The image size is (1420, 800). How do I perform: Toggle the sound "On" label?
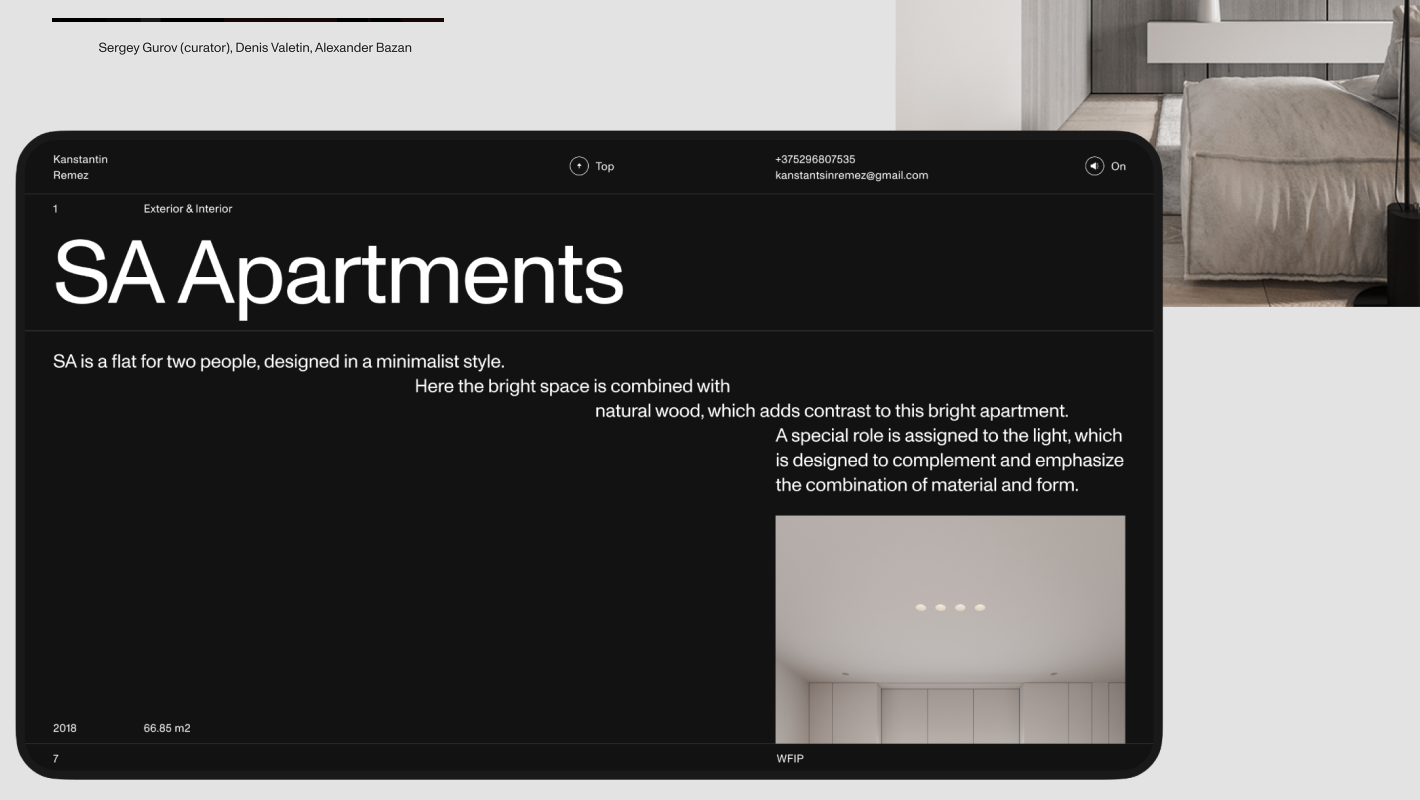1118,167
